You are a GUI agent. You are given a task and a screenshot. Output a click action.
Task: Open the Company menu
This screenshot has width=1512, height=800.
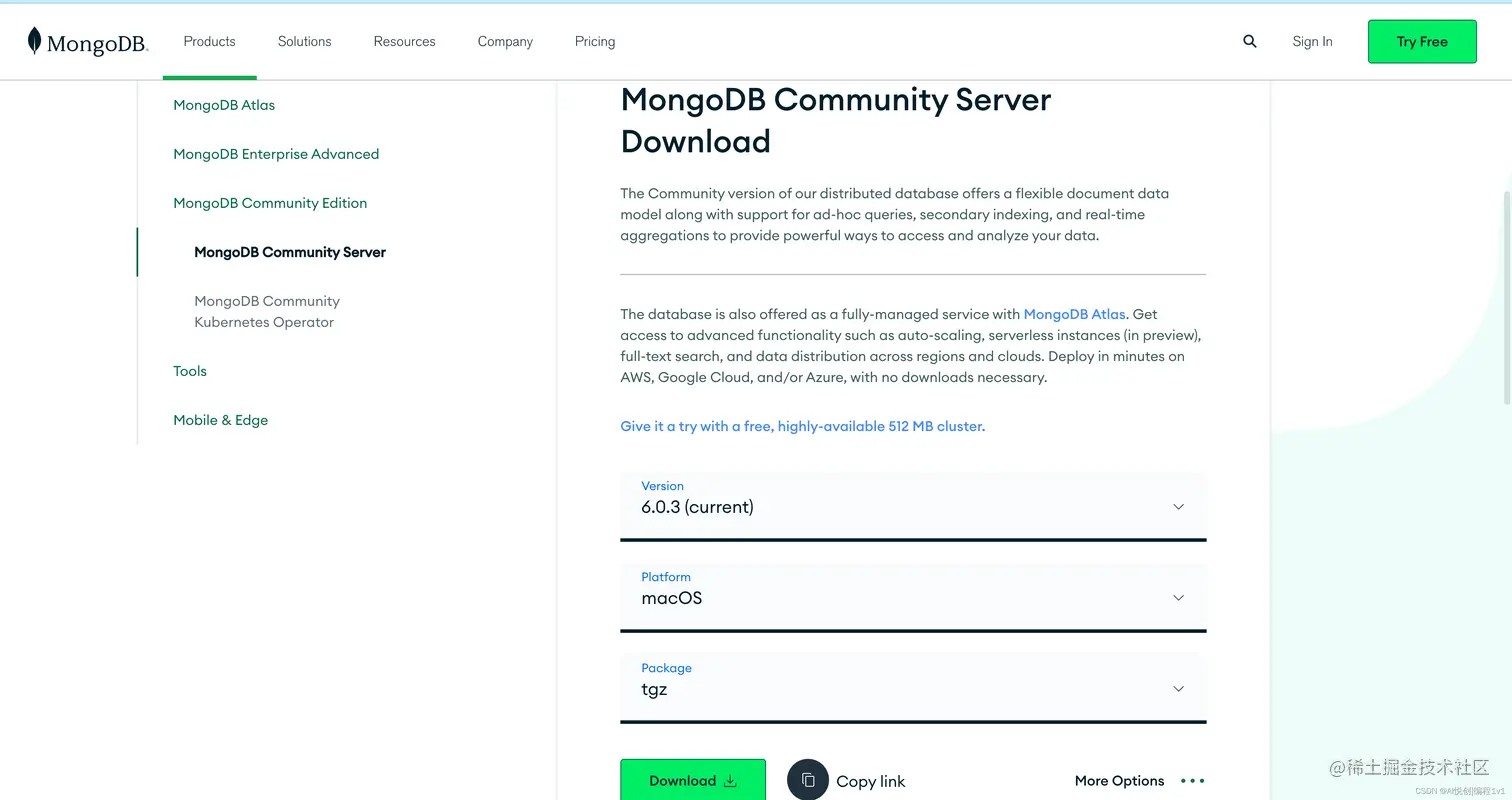(505, 41)
